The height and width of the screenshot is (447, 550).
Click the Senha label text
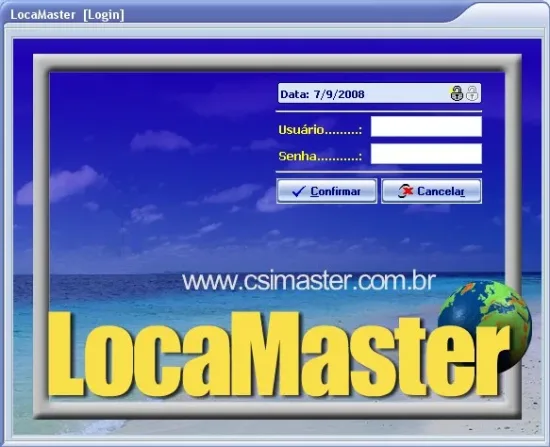(x=320, y=156)
